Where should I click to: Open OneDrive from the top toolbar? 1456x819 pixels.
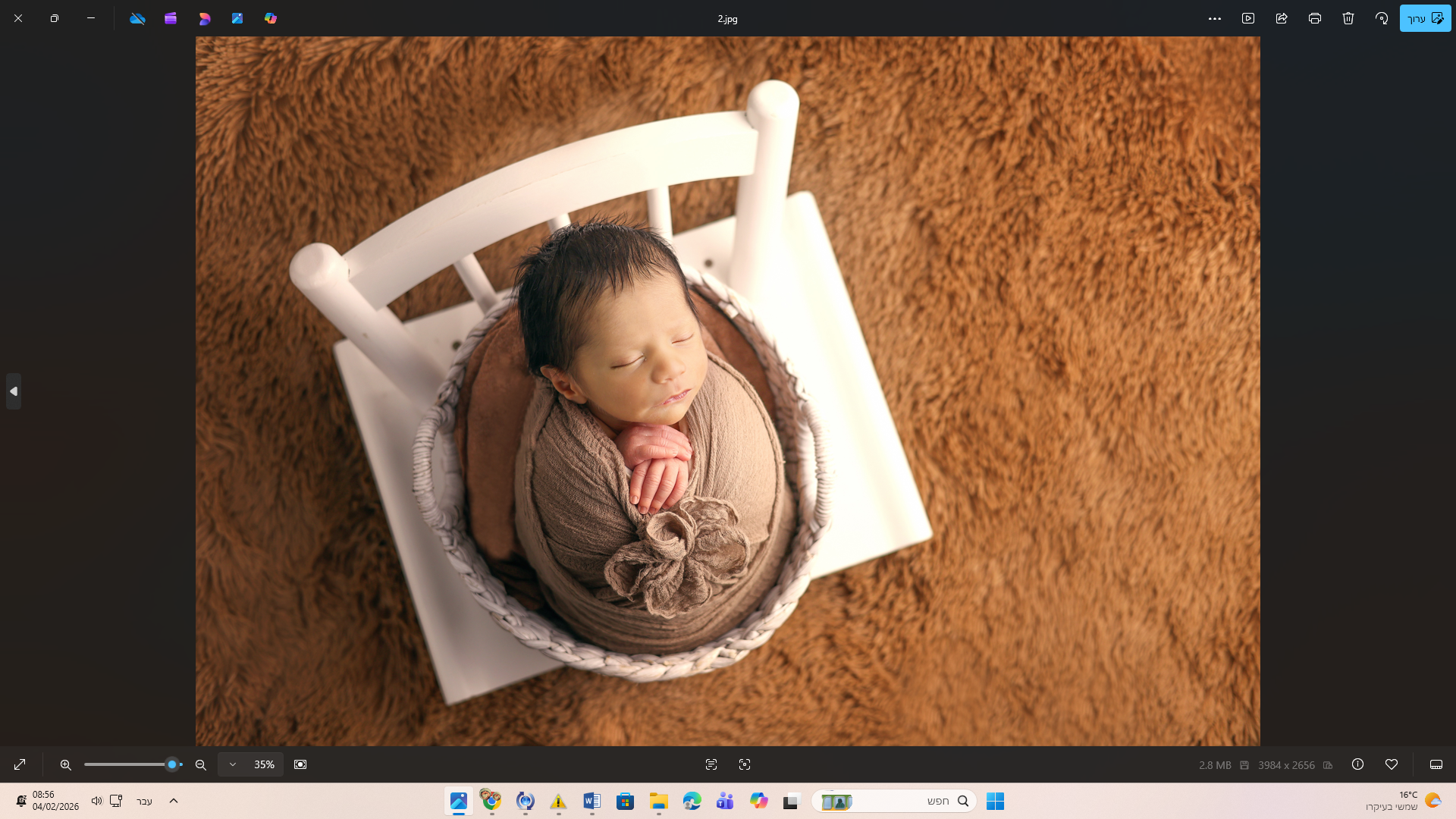tap(137, 18)
